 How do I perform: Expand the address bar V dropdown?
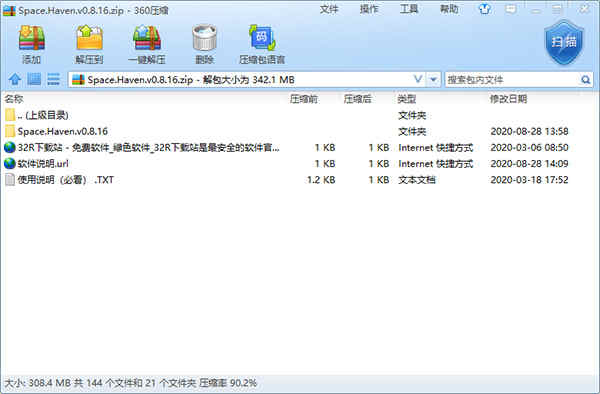pyautogui.click(x=418, y=80)
